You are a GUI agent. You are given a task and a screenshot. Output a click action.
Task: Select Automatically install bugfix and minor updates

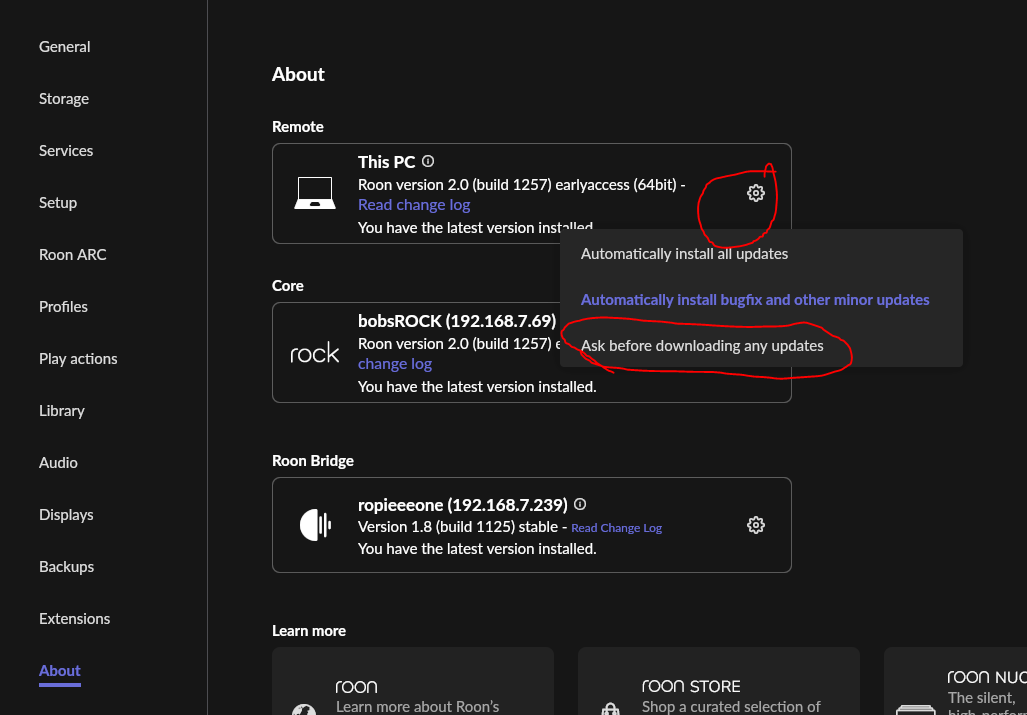755,300
